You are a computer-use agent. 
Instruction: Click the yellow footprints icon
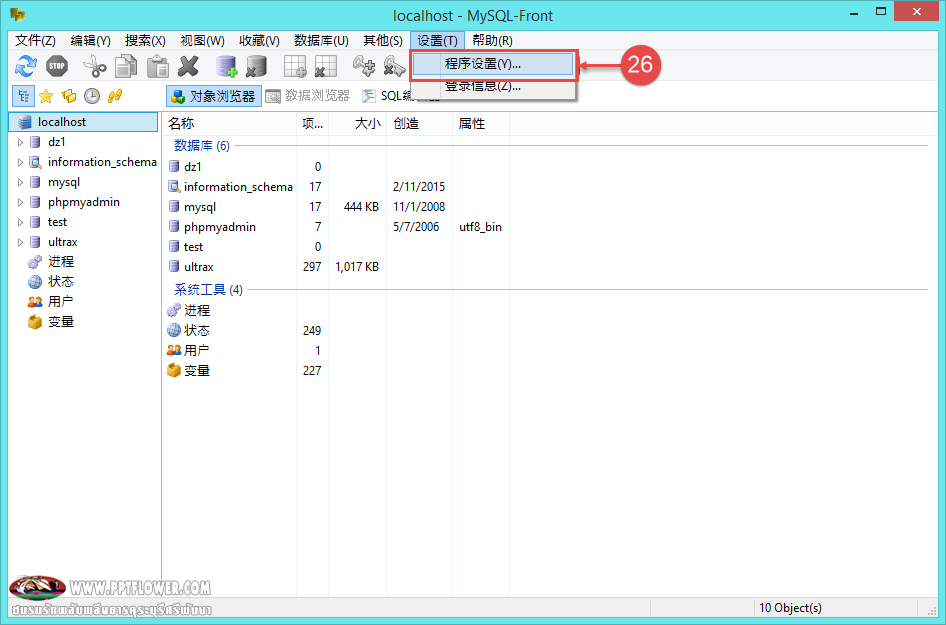115,96
